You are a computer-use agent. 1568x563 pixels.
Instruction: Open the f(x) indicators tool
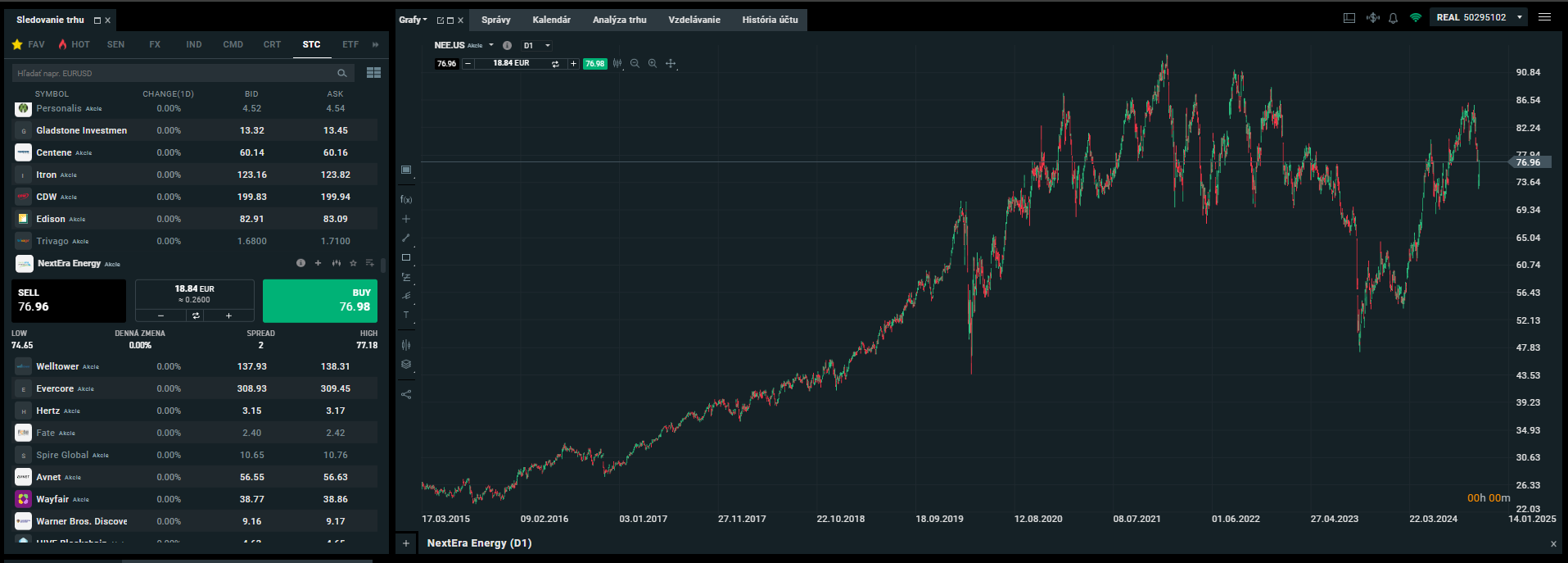coord(406,199)
